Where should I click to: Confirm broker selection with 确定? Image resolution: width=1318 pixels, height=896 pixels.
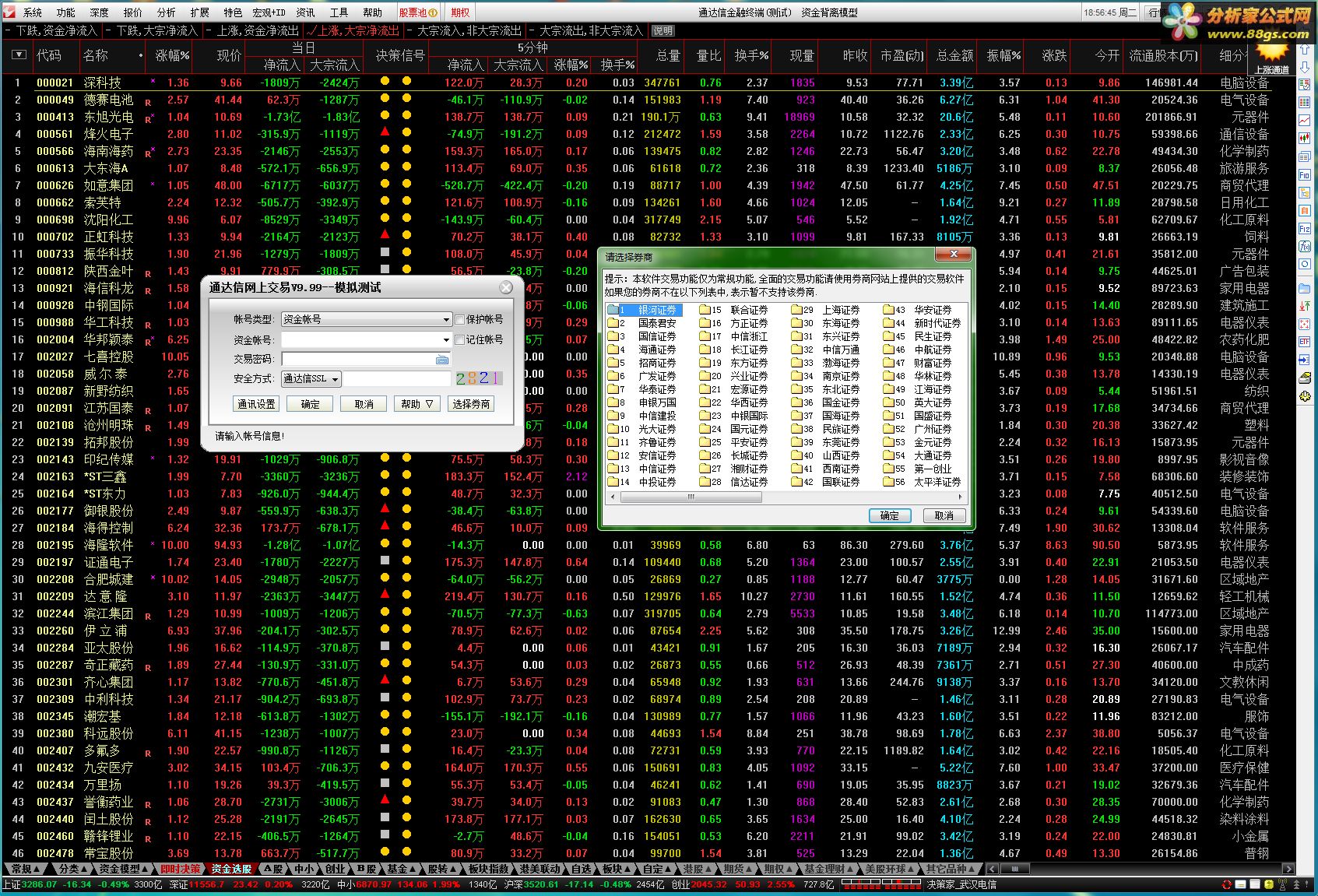tap(890, 515)
